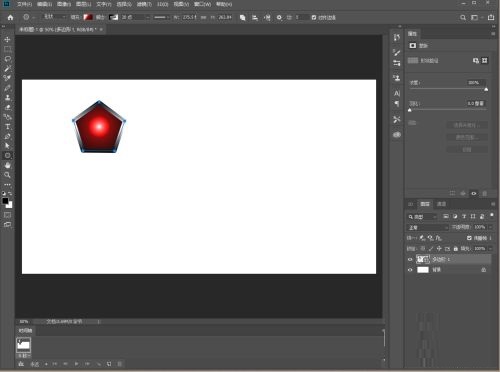Click the Home icon in options bar
This screenshot has width=500, height=372.
10,17
